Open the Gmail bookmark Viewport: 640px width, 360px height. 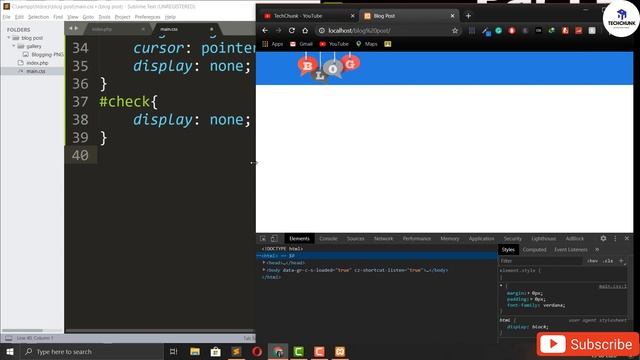[301, 44]
